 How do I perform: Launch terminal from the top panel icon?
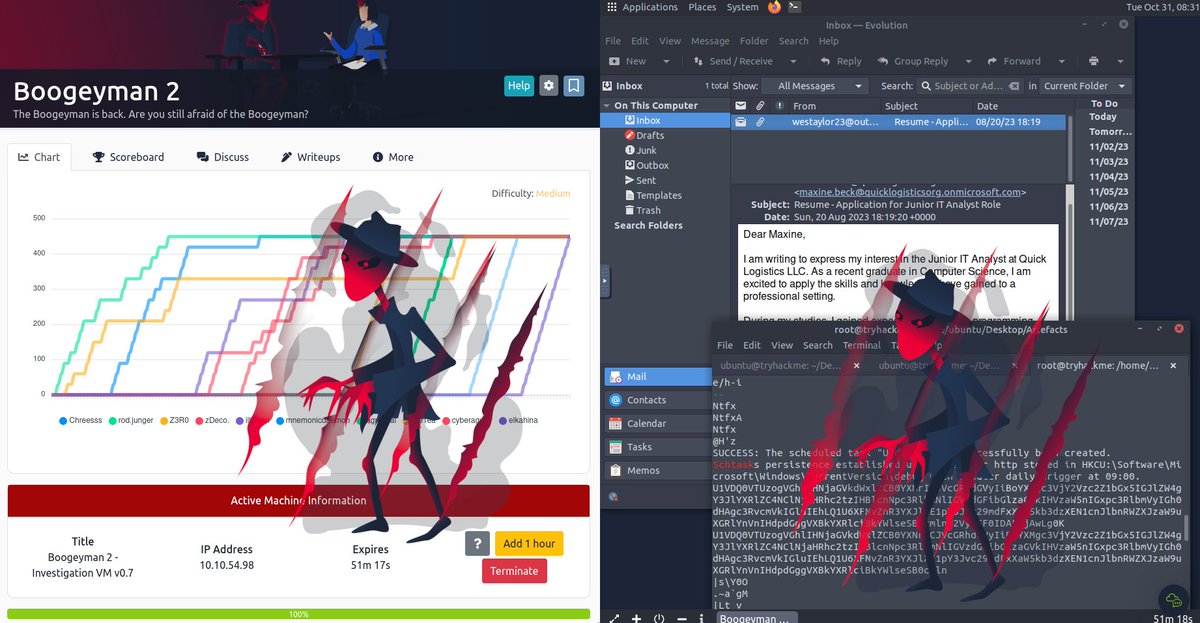[794, 7]
